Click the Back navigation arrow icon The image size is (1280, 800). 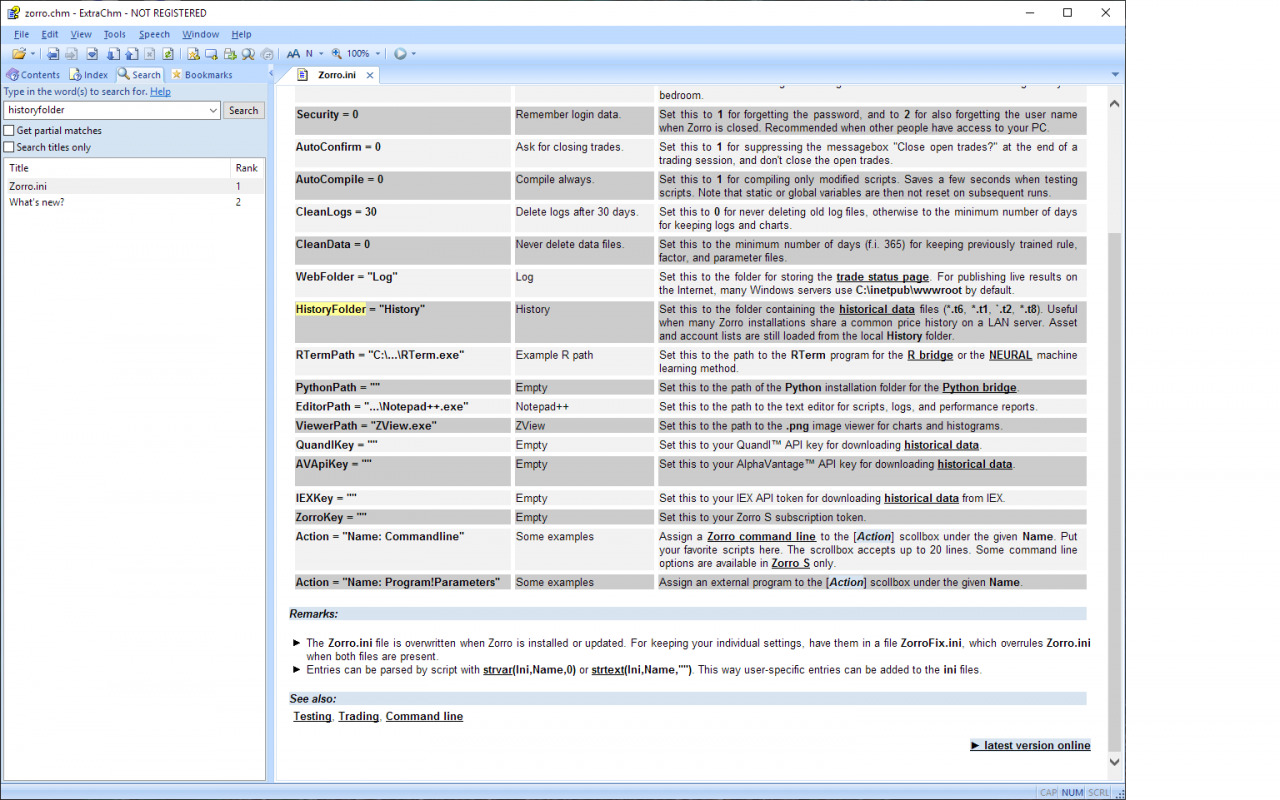53,54
